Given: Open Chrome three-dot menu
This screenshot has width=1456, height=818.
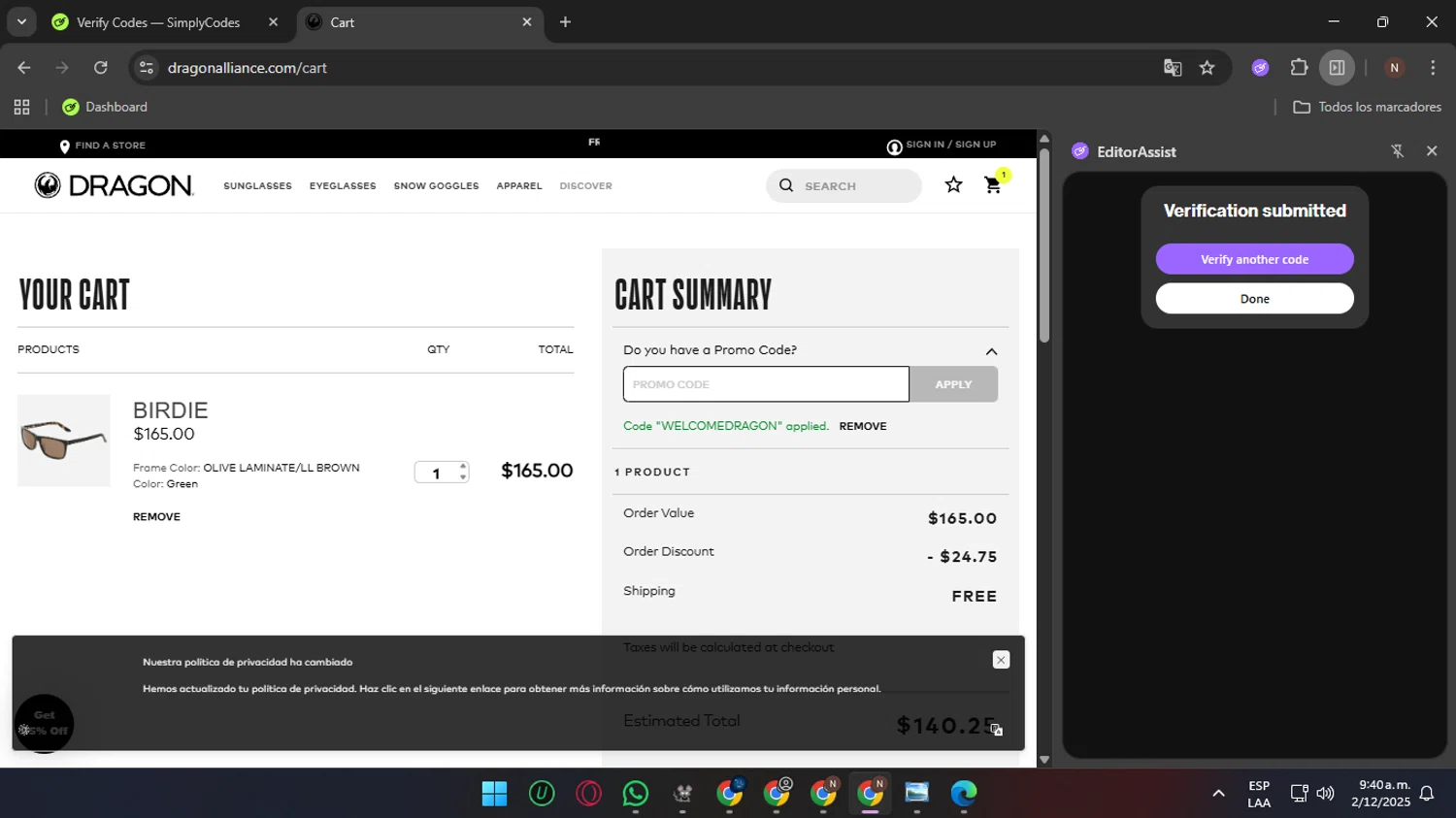Looking at the screenshot, I should point(1433,68).
